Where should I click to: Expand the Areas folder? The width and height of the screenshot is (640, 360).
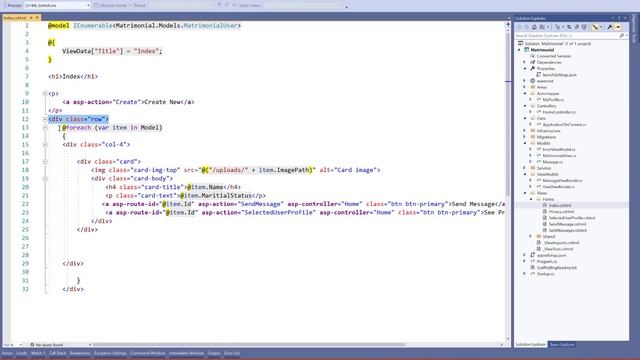(525, 87)
